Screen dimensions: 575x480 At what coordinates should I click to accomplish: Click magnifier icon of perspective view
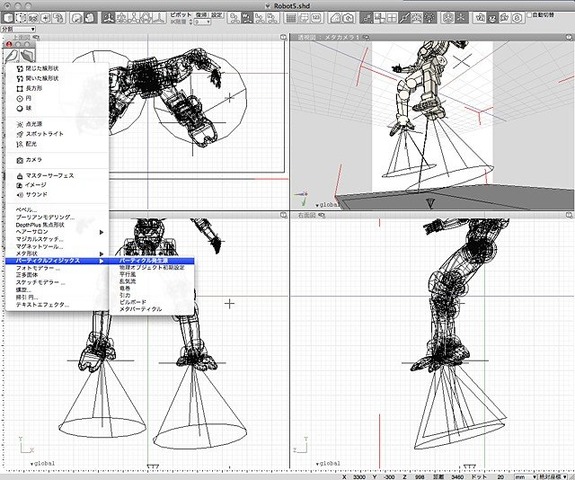coord(569,37)
